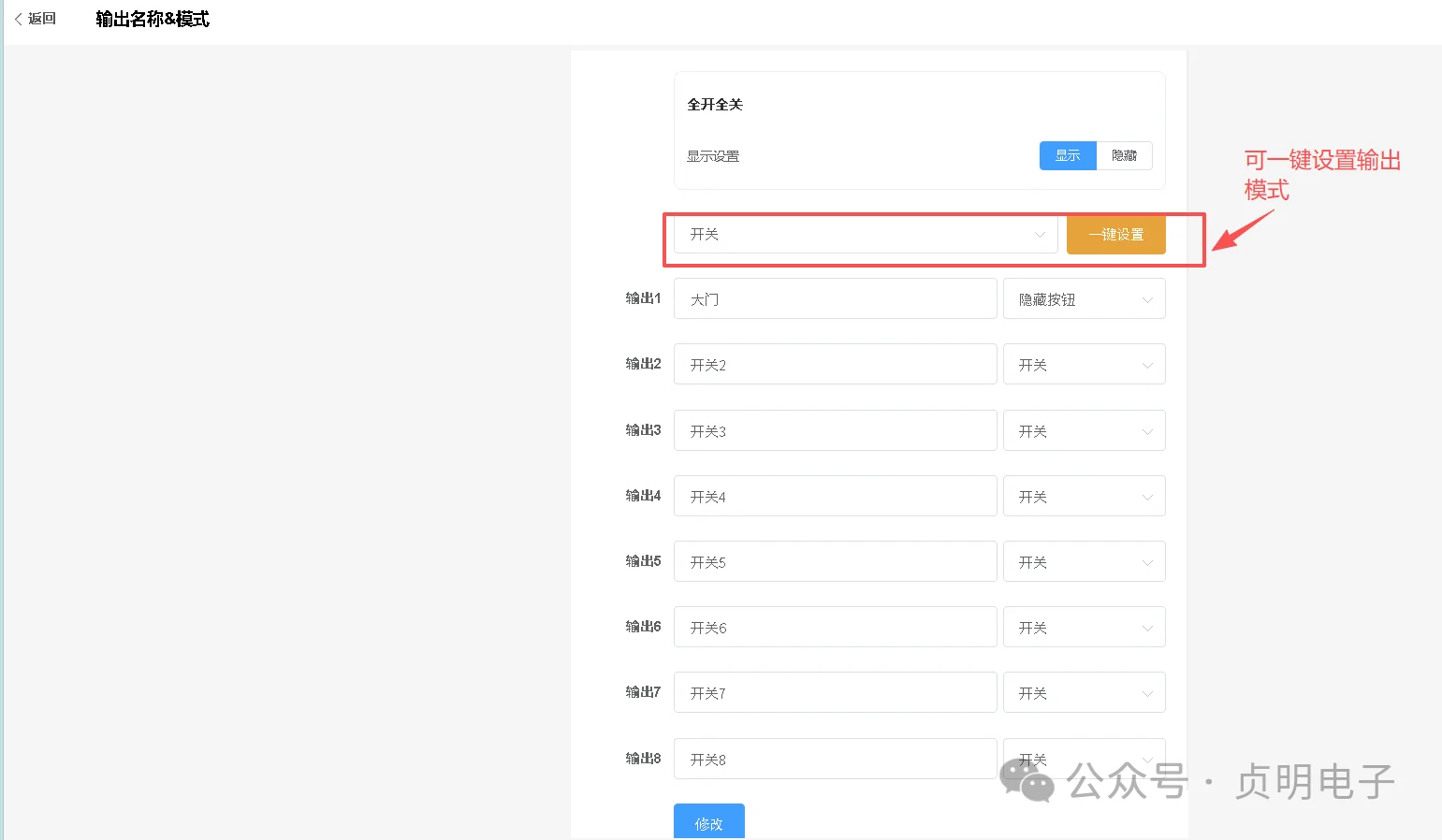Click the 输出名称&模式 page title
This screenshot has height=840, width=1442.
click(x=153, y=19)
